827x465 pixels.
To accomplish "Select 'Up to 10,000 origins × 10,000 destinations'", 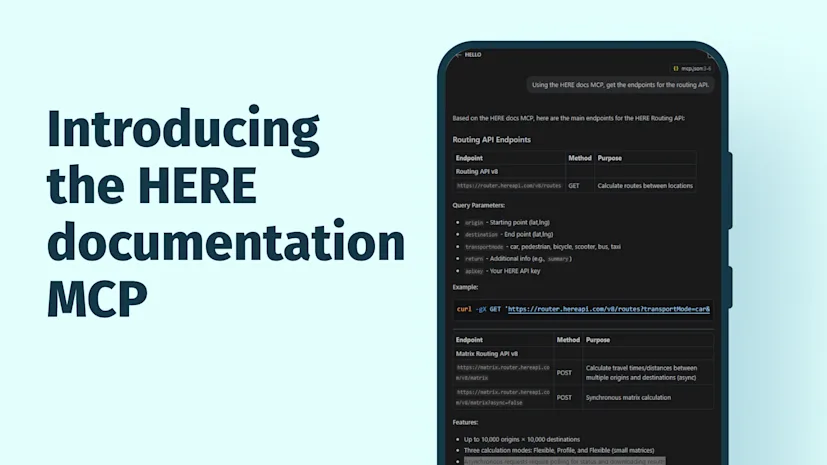I will pyautogui.click(x=522, y=439).
